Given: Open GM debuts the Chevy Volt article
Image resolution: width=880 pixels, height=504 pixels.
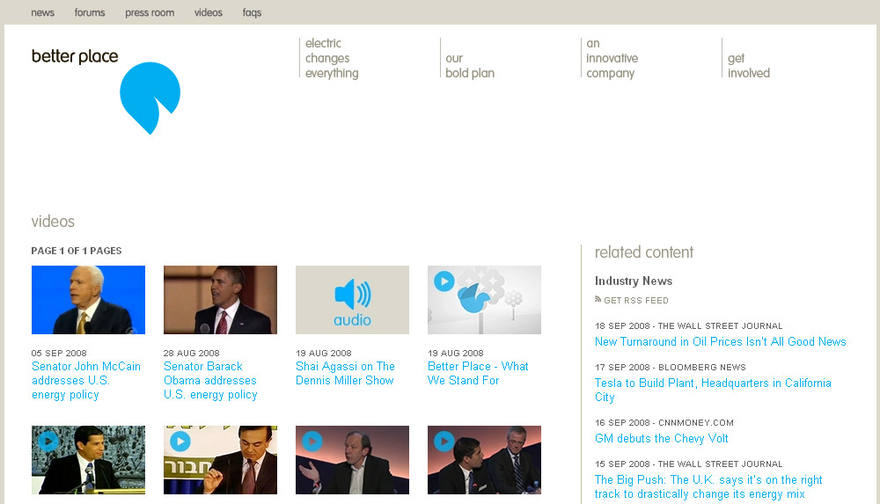Looking at the screenshot, I should pyautogui.click(x=661, y=438).
